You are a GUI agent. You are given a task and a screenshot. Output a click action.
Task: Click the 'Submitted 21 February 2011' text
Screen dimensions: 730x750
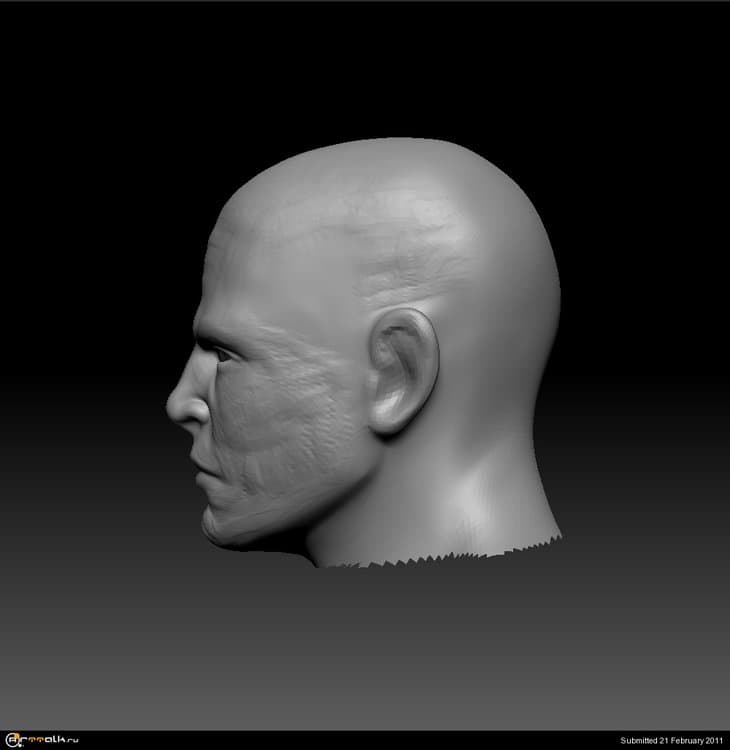pyautogui.click(x=671, y=741)
